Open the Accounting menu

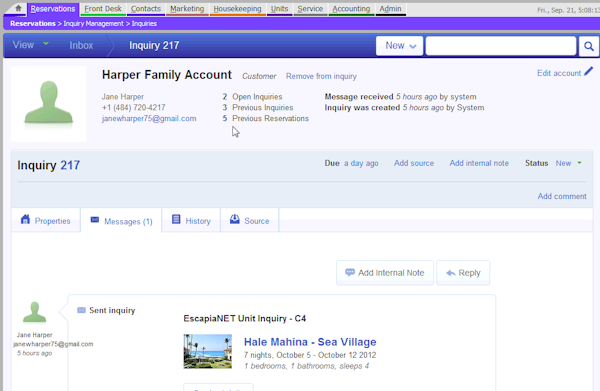point(351,9)
